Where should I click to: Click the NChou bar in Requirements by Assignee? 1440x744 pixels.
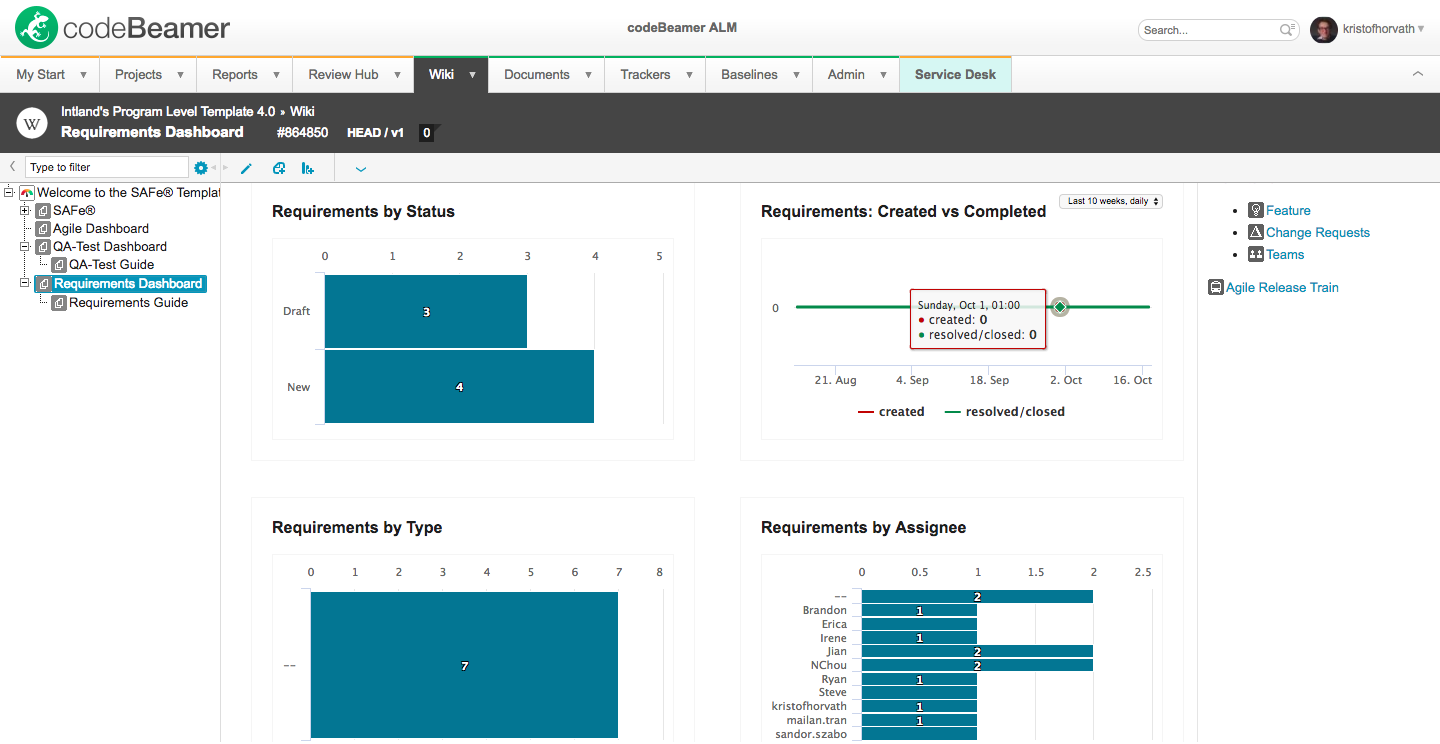coord(977,665)
